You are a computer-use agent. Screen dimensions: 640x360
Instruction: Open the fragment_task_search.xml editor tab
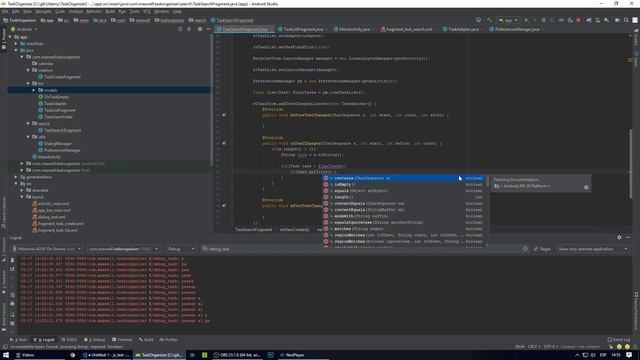click(x=409, y=29)
